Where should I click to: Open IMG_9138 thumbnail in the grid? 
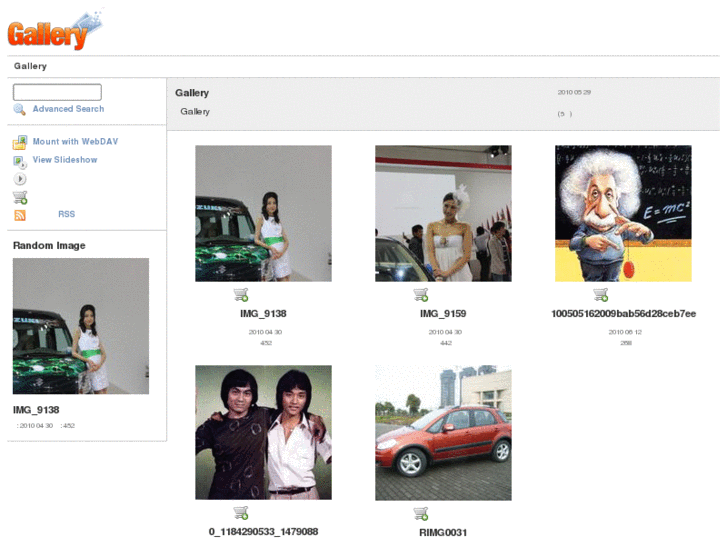pyautogui.click(x=263, y=213)
